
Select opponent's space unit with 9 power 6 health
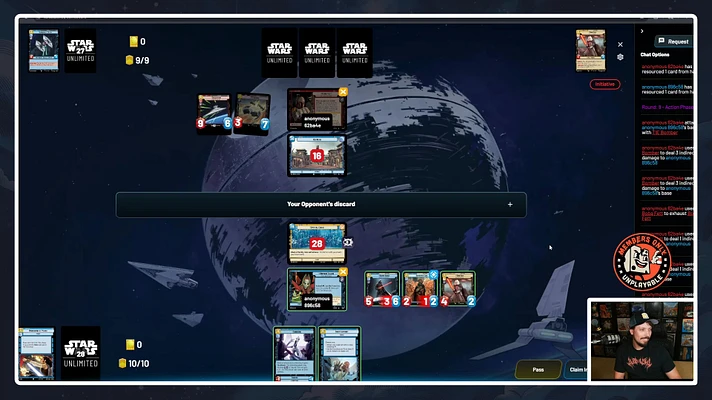pyautogui.click(x=214, y=114)
